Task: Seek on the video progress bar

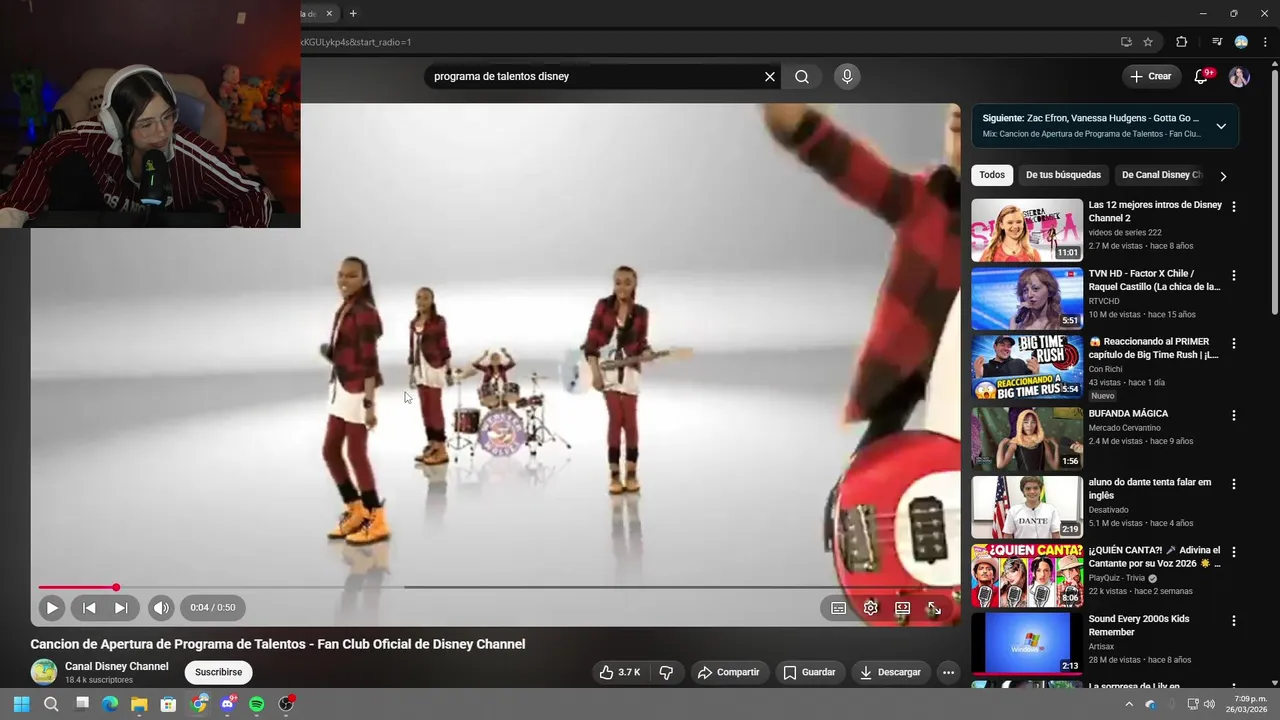Action: [495, 587]
